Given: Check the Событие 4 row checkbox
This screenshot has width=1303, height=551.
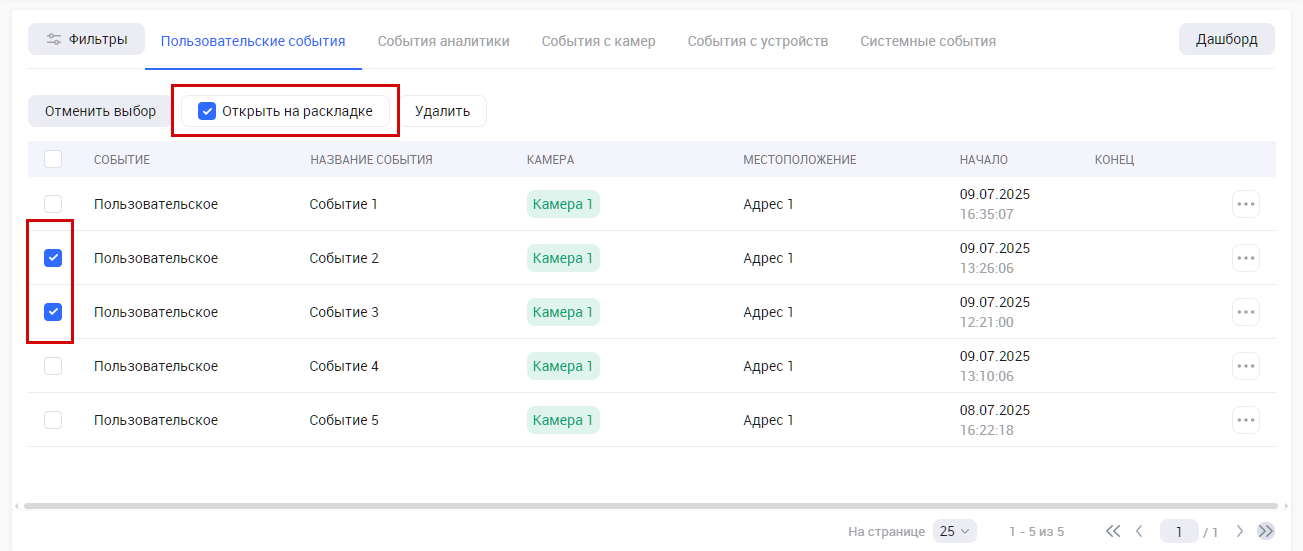Looking at the screenshot, I should tap(53, 366).
